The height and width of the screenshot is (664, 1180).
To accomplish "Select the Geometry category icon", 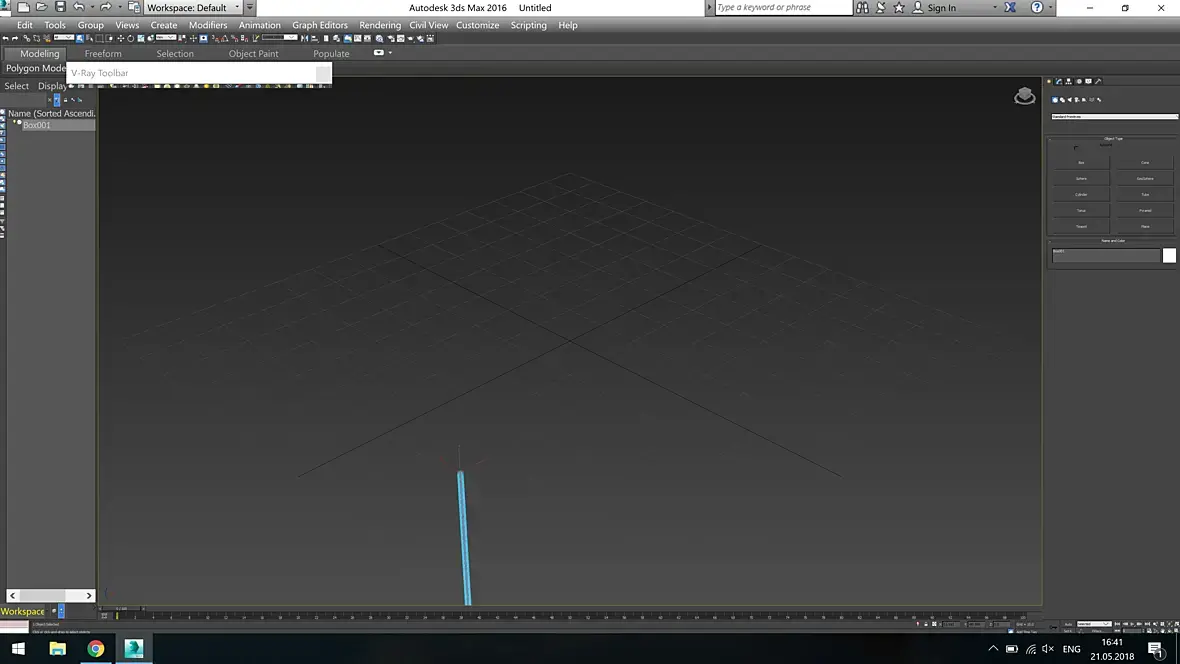I will click(1055, 99).
